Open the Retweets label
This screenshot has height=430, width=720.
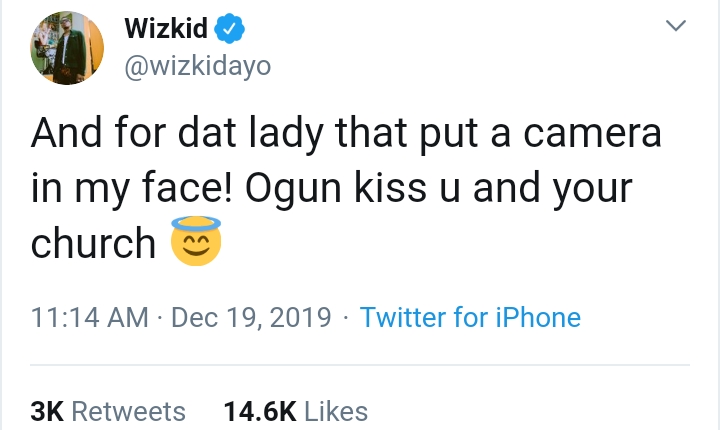coord(129,411)
